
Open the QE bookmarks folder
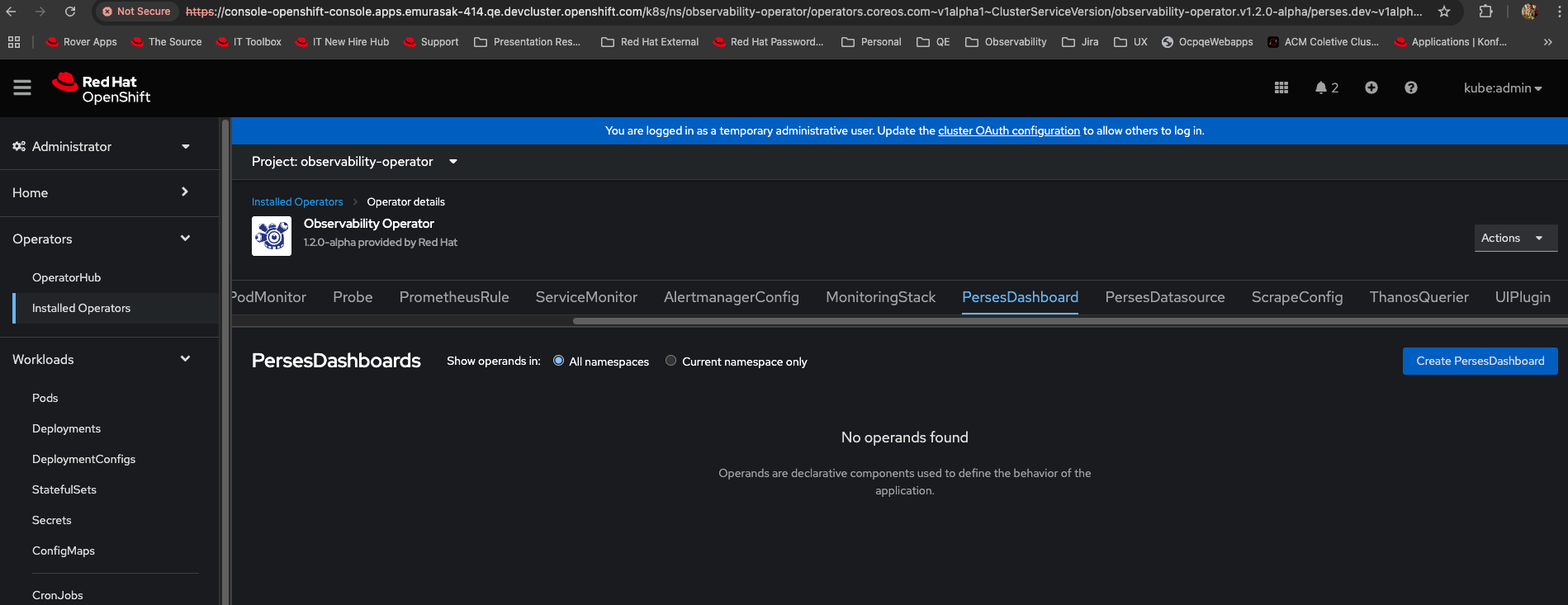pyautogui.click(x=933, y=42)
